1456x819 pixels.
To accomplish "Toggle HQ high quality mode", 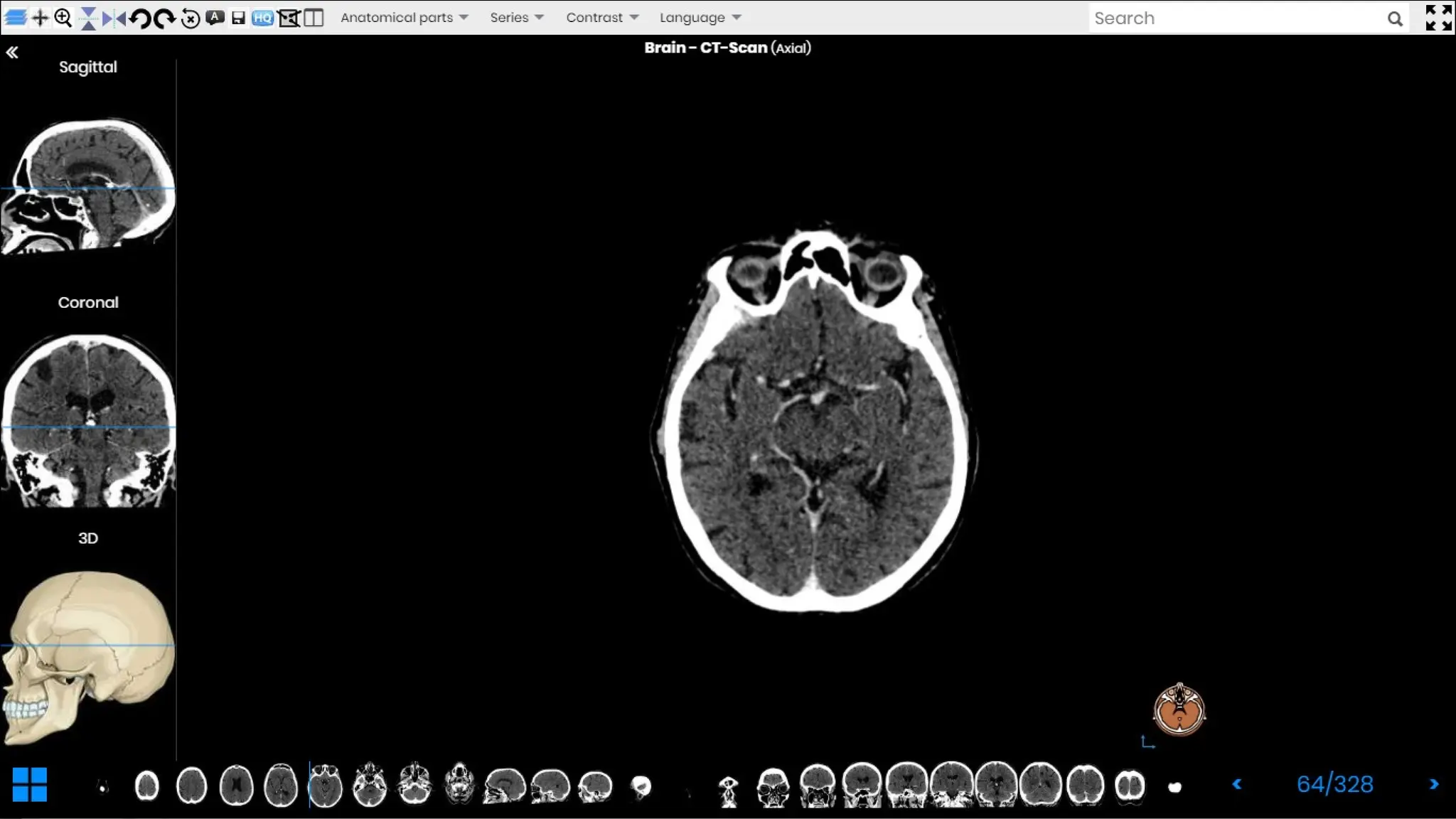I will pos(262,18).
